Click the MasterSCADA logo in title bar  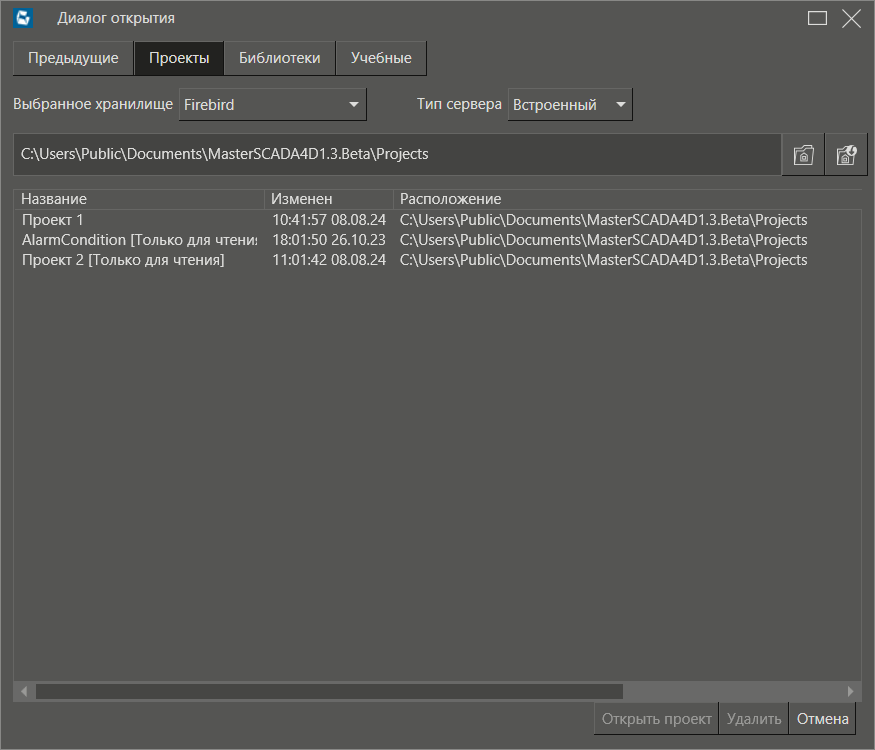coord(25,17)
